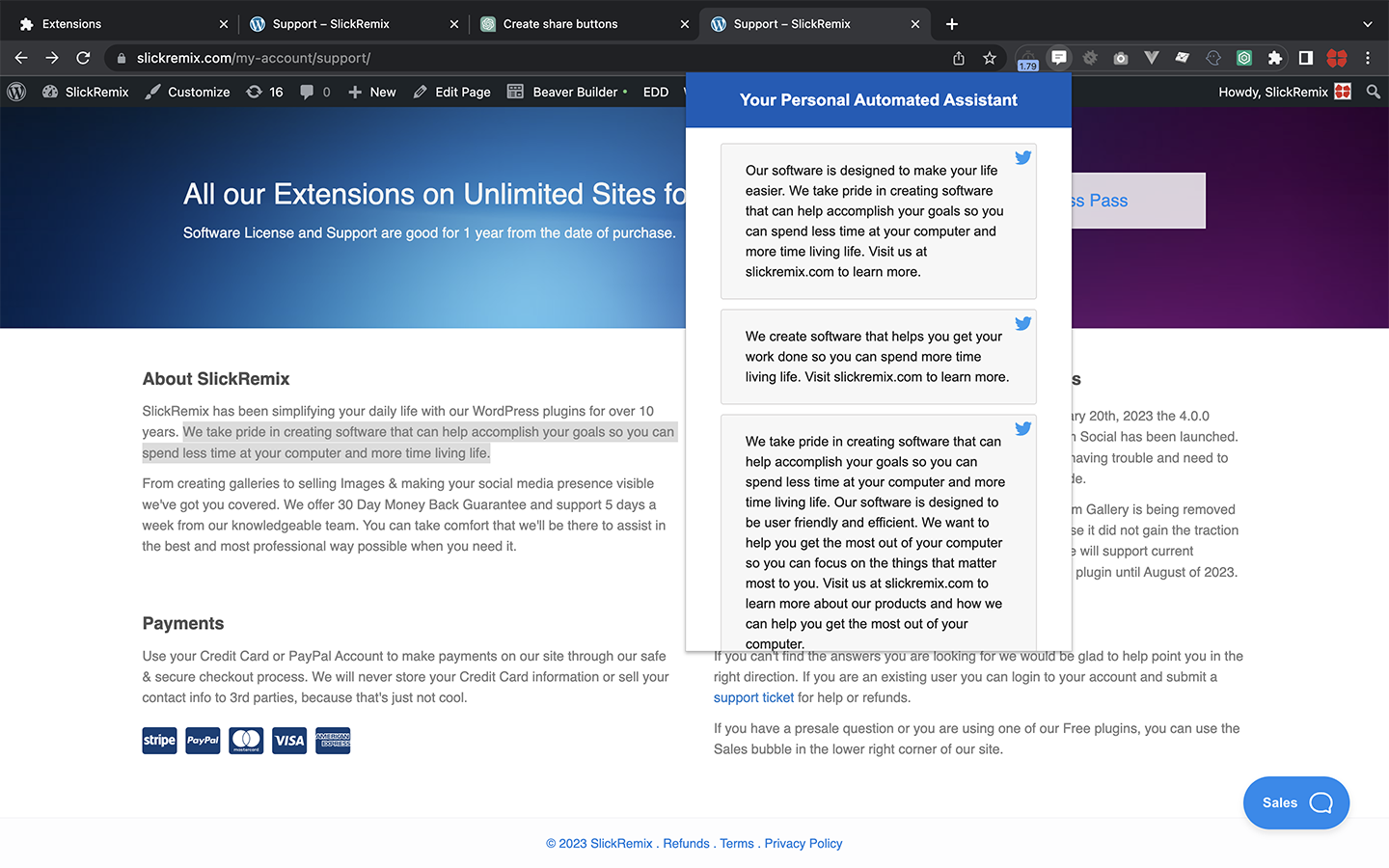Click the highlighted 'We take pride' sentence
The height and width of the screenshot is (868, 1389).
pos(410,443)
